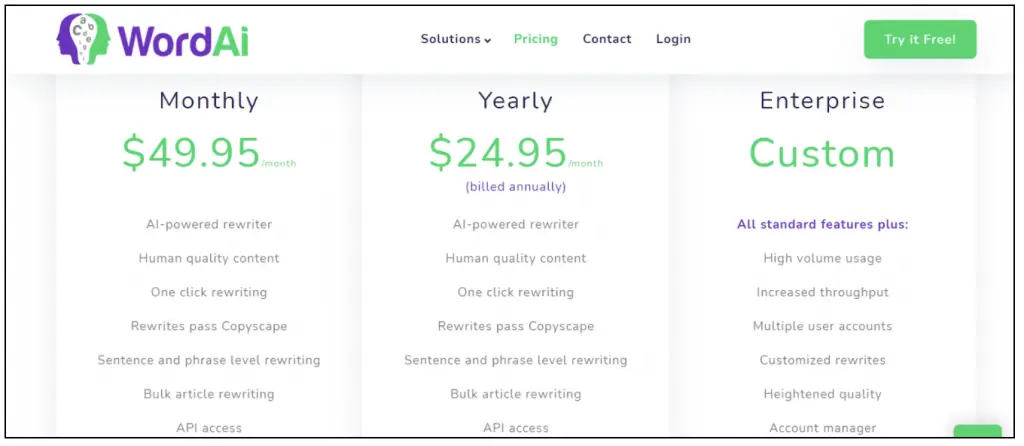Click the billed annually note
Screen dimensions: 1024x446
(516, 186)
